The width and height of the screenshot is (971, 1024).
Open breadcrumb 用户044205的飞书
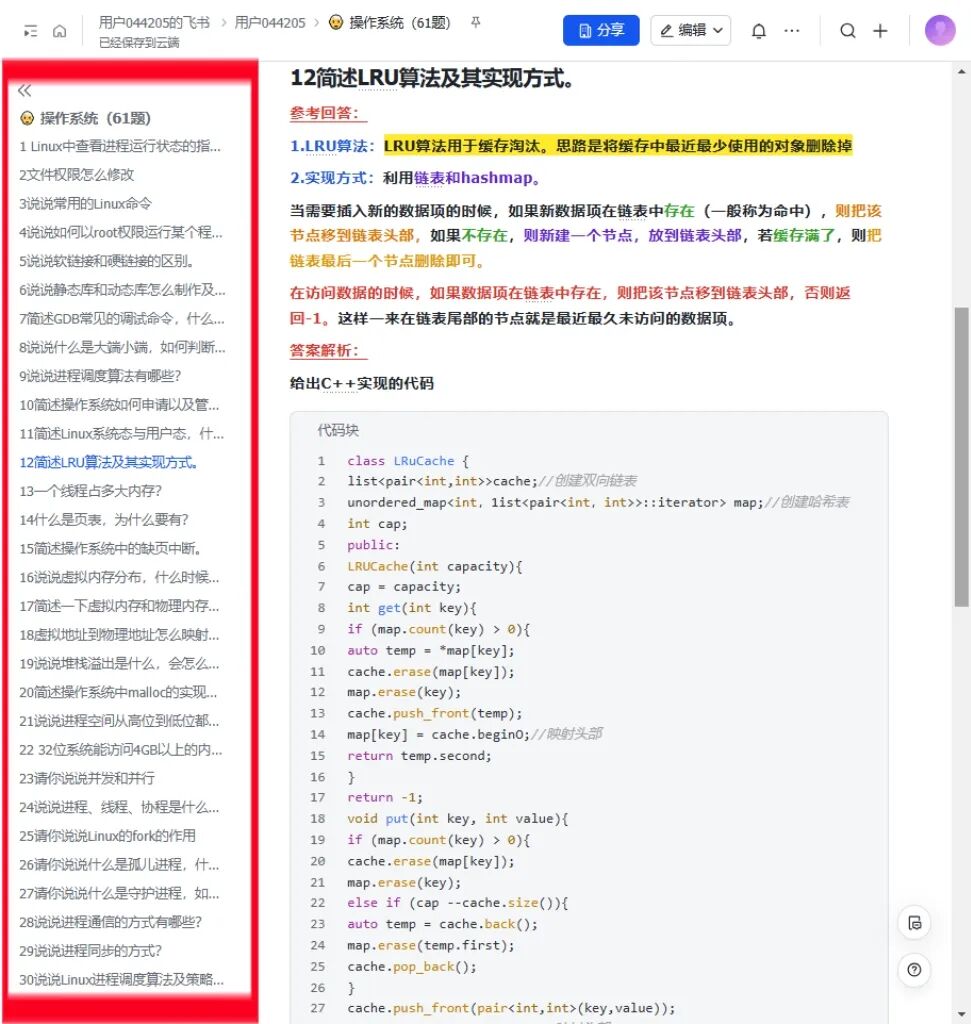coord(154,23)
